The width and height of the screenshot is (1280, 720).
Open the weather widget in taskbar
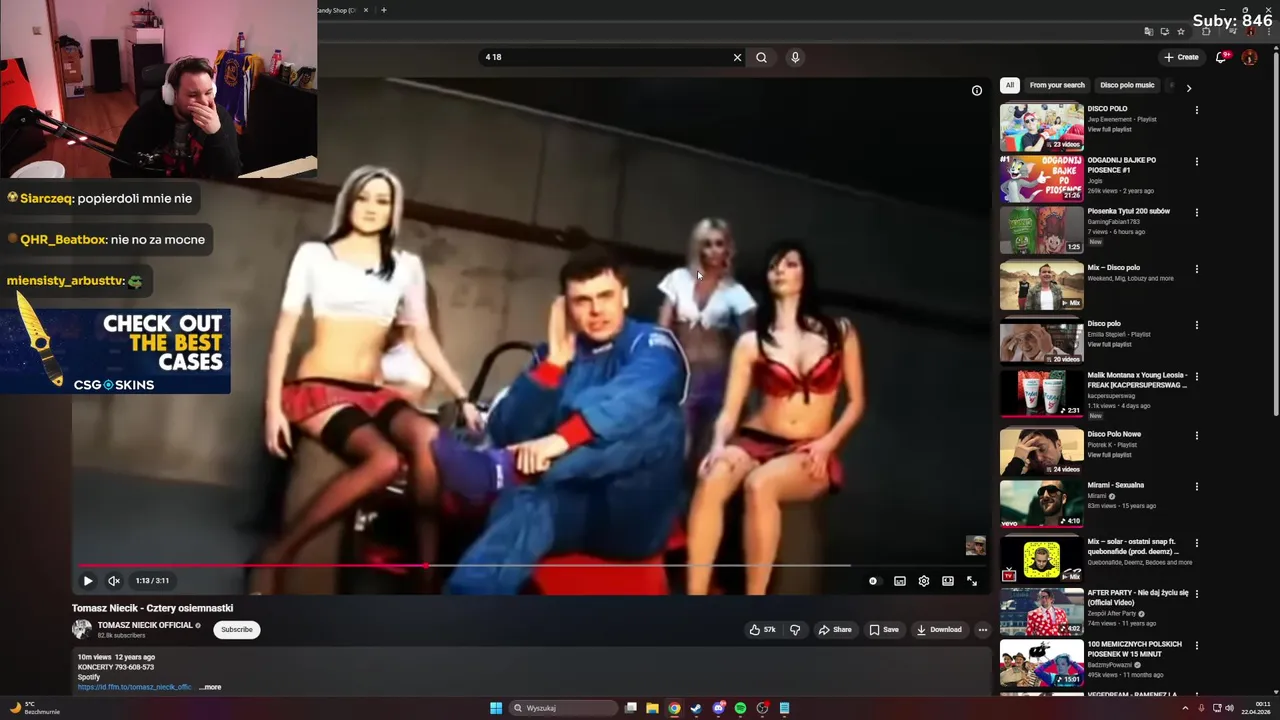35,708
